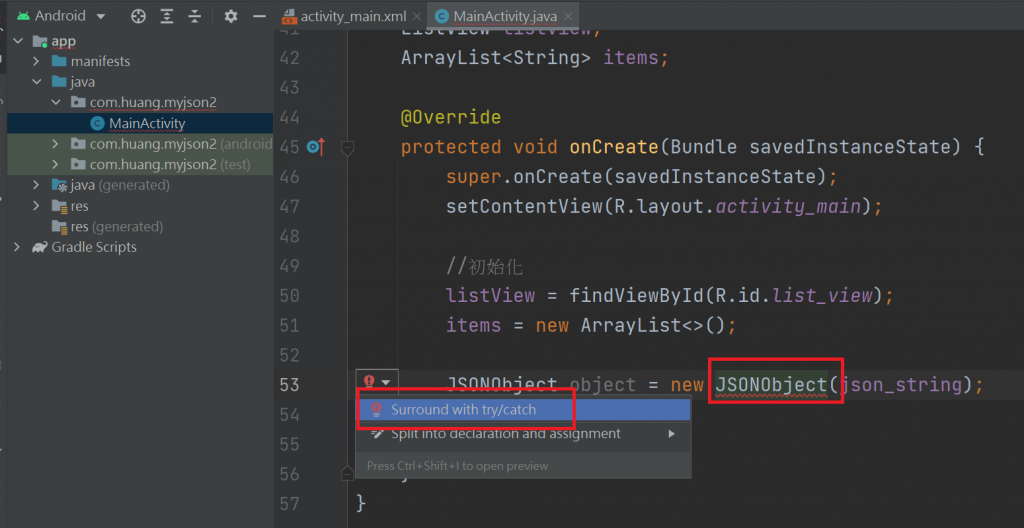Expand Gradle Scripts node
The width and height of the screenshot is (1024, 528).
click(x=18, y=247)
